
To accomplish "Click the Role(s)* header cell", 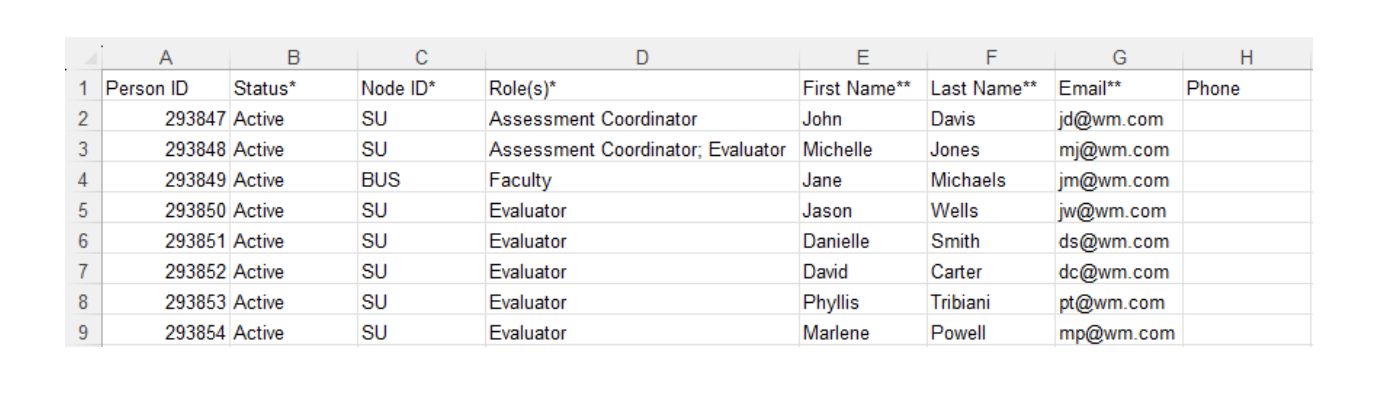I will [x=642, y=88].
